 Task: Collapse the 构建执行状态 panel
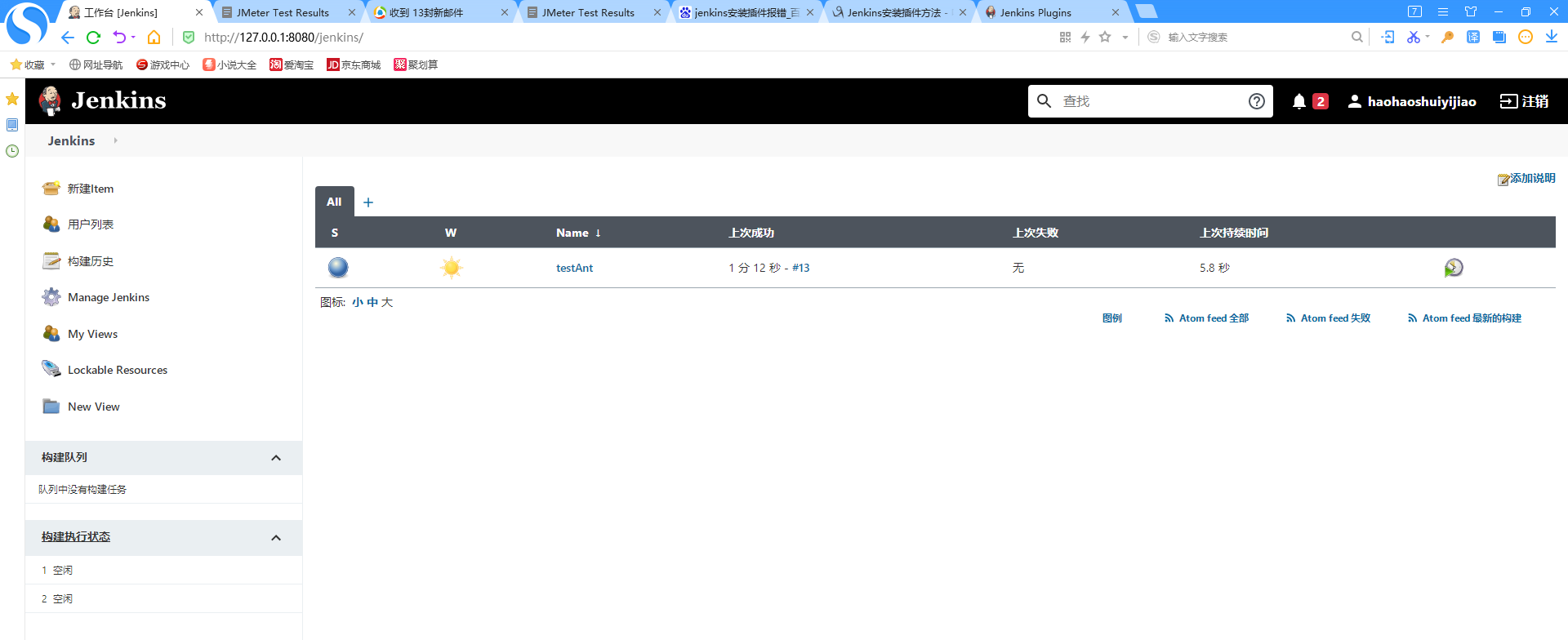[276, 538]
